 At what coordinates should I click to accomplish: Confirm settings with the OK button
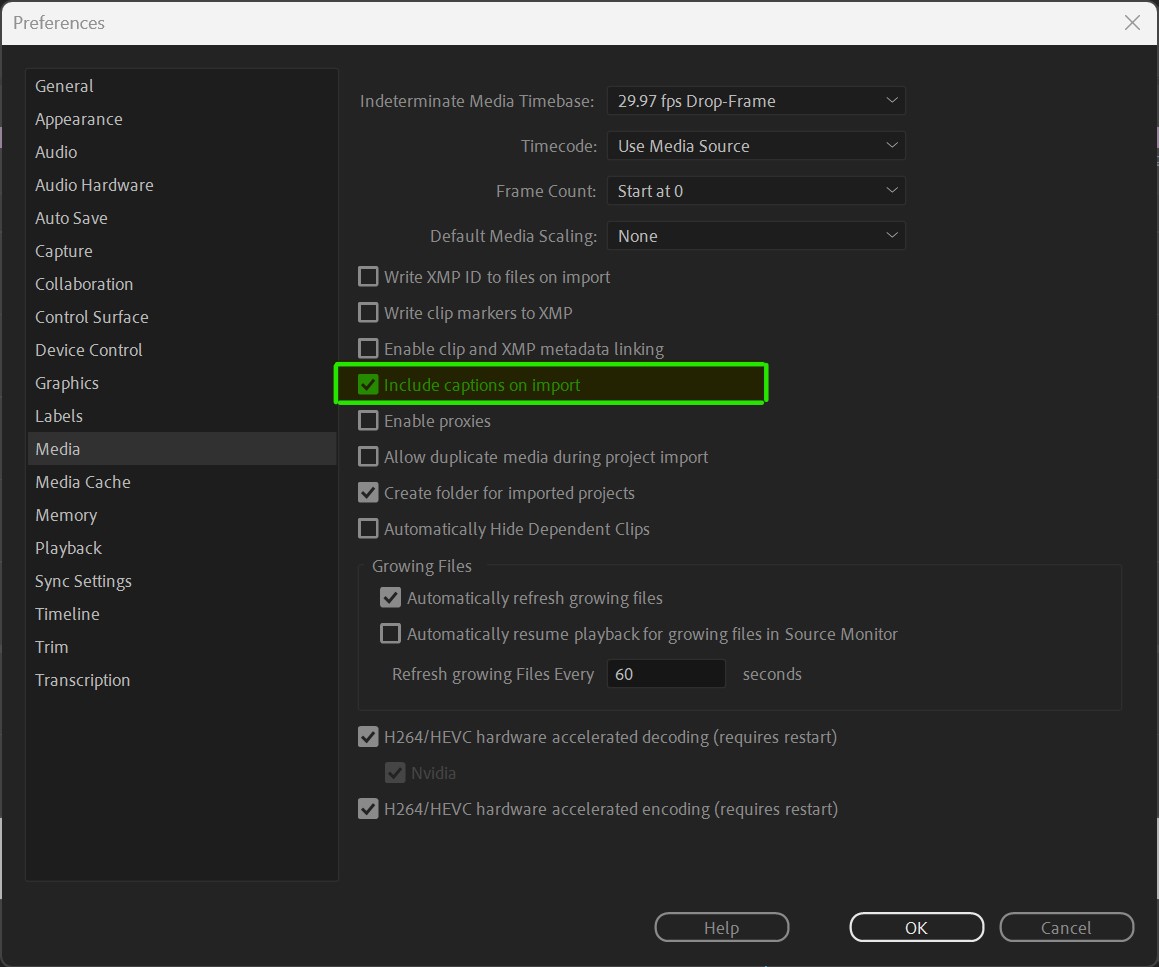pyautogui.click(x=916, y=927)
